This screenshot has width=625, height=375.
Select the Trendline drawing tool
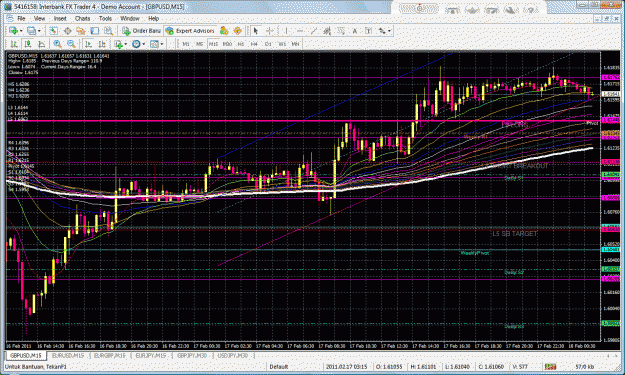[x=314, y=31]
